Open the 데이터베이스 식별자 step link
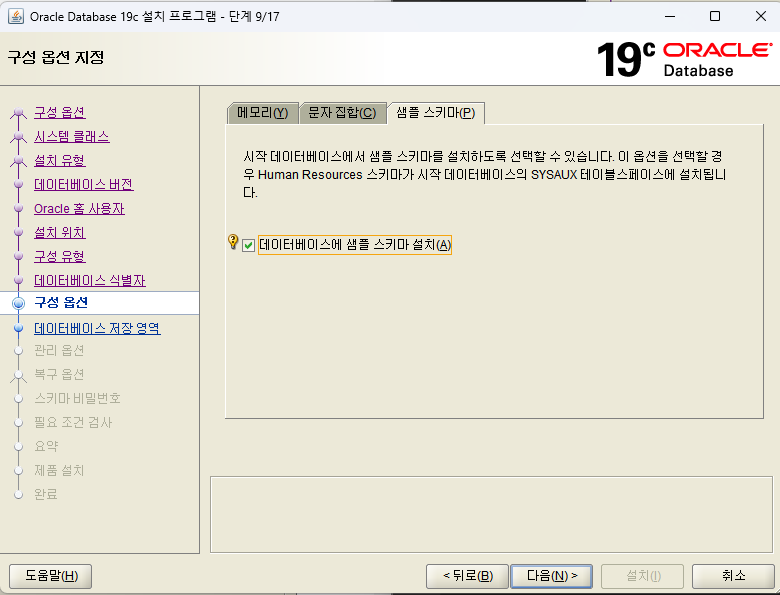This screenshot has width=780, height=595. [x=90, y=281]
